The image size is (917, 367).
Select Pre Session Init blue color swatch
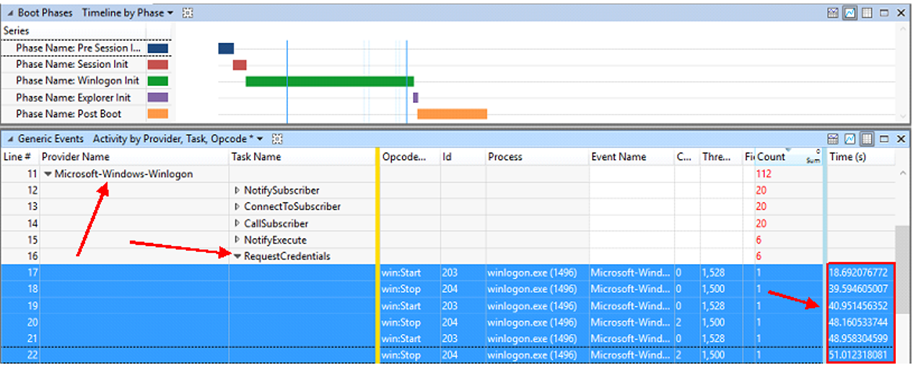pyautogui.click(x=158, y=49)
